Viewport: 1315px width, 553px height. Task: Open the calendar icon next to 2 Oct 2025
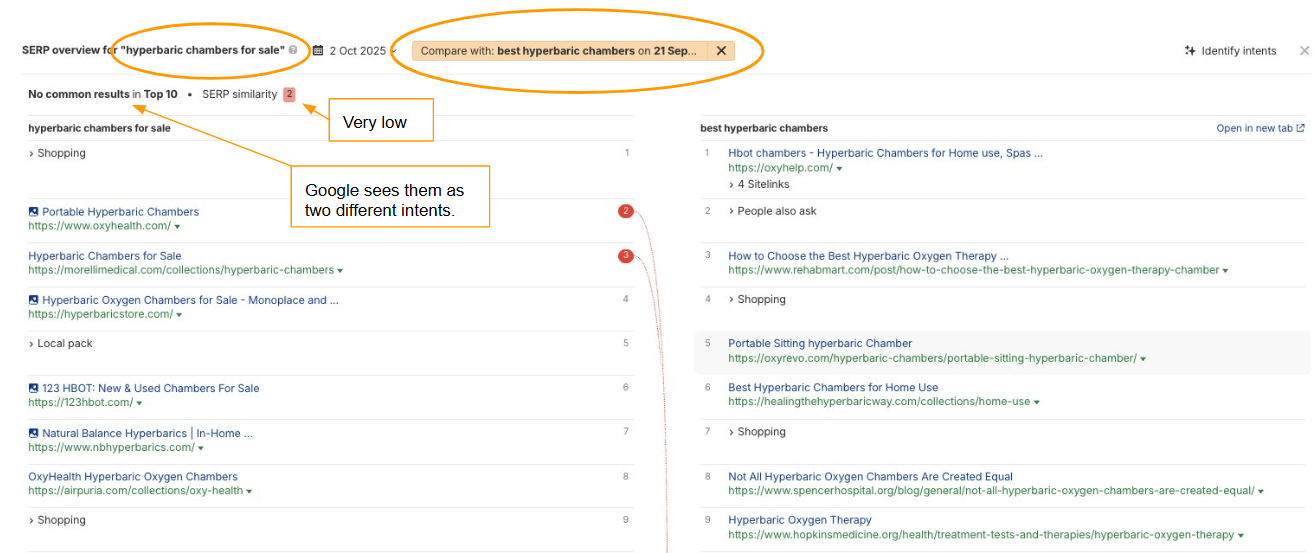pos(318,50)
